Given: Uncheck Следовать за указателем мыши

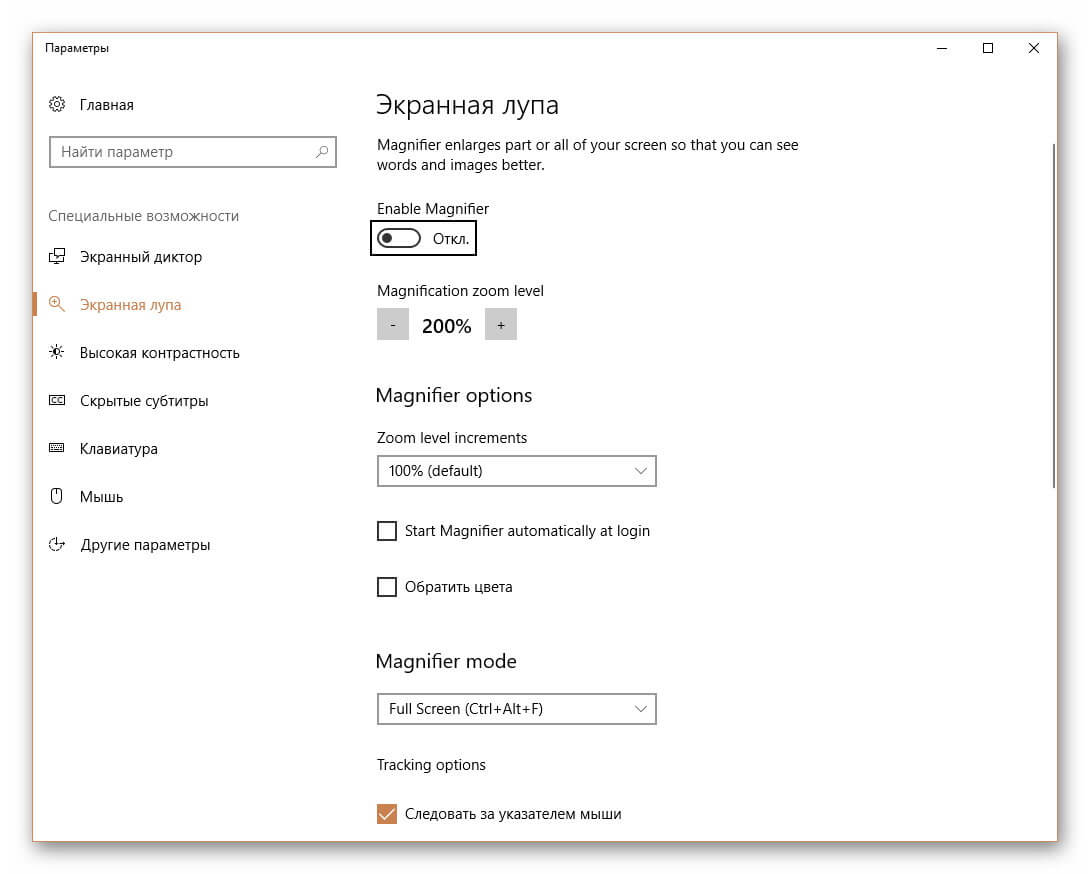Looking at the screenshot, I should [387, 814].
